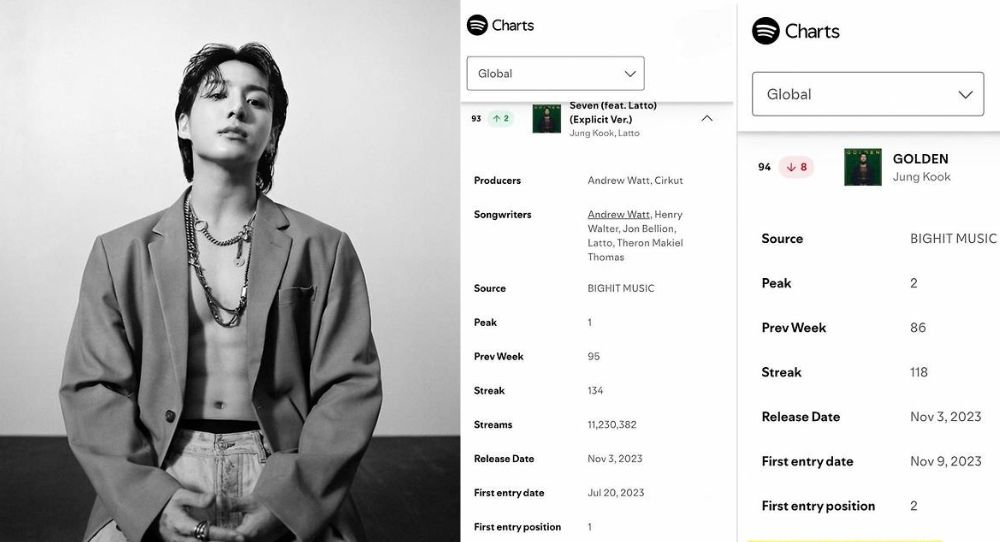The height and width of the screenshot is (542, 1000).
Task: Click the rank number 94 entry
Action: (x=764, y=167)
